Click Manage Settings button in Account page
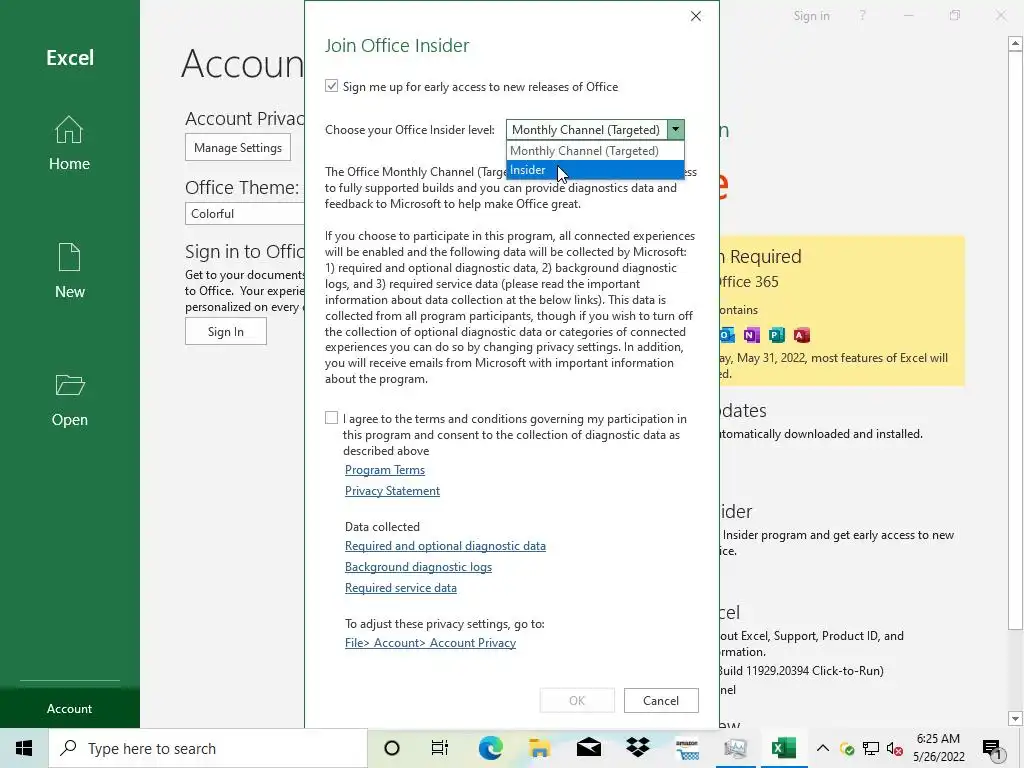 coord(238,148)
